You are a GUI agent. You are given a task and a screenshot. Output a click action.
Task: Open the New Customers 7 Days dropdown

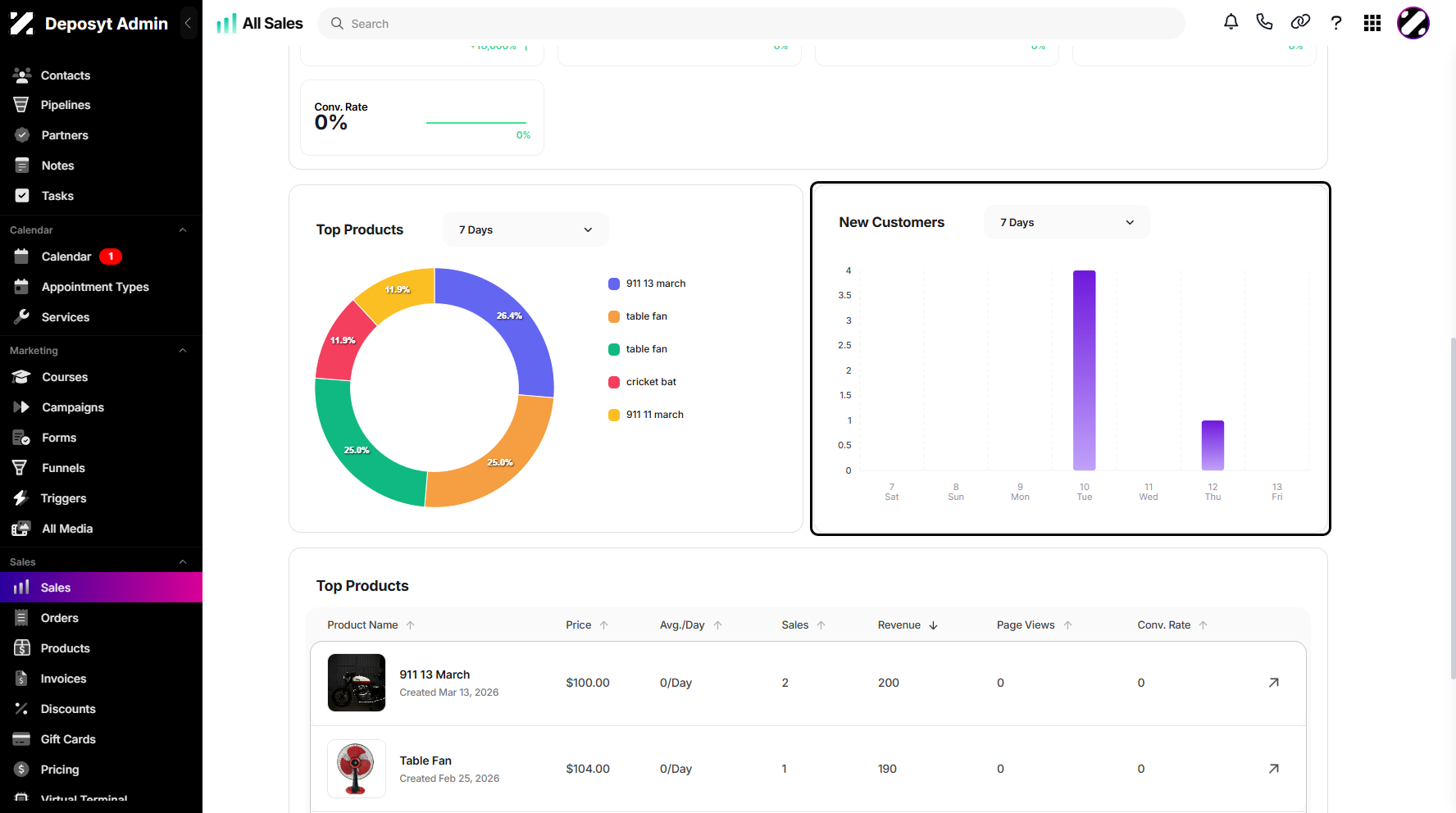[1067, 222]
